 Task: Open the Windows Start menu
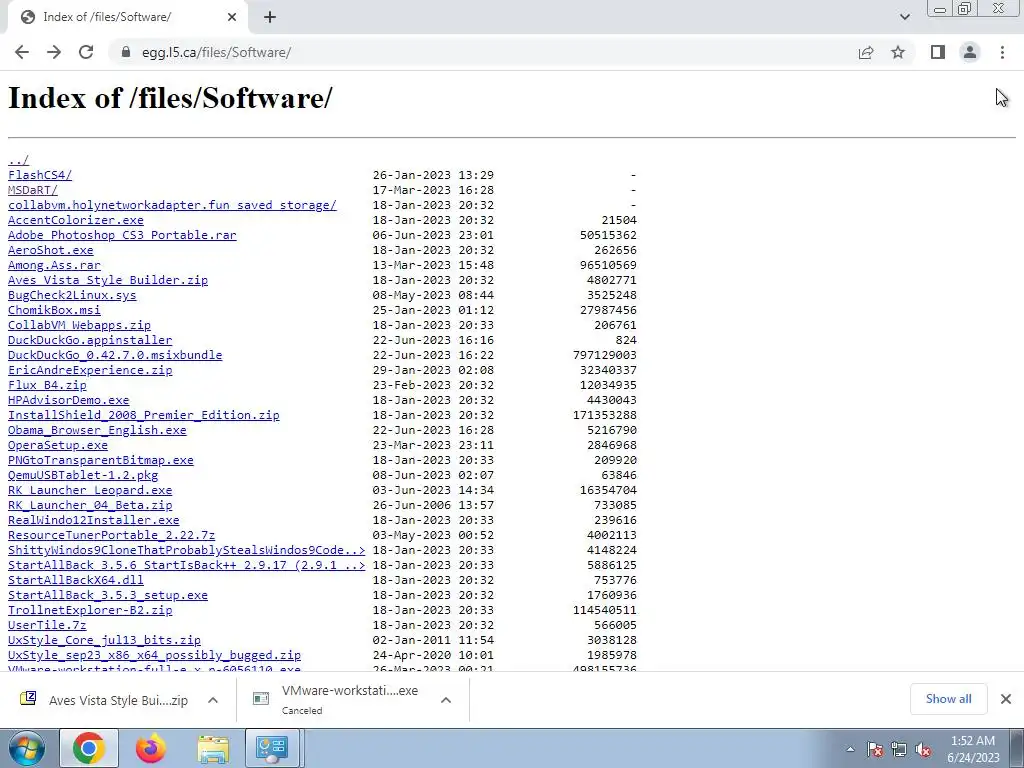point(27,748)
